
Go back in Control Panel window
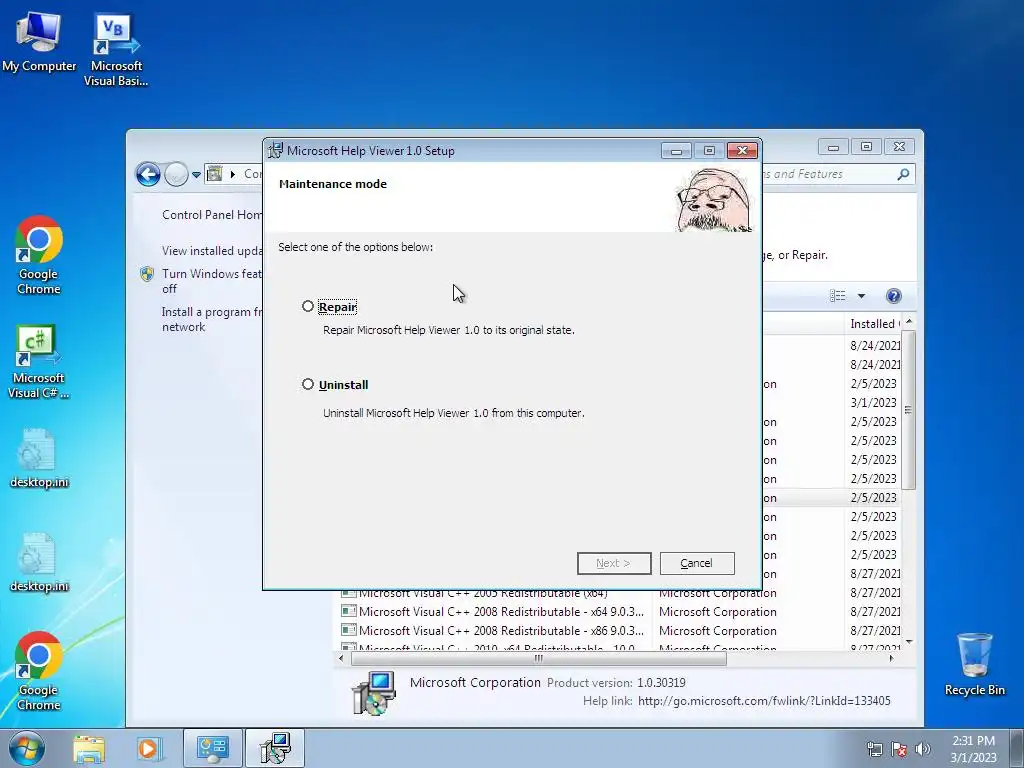148,174
